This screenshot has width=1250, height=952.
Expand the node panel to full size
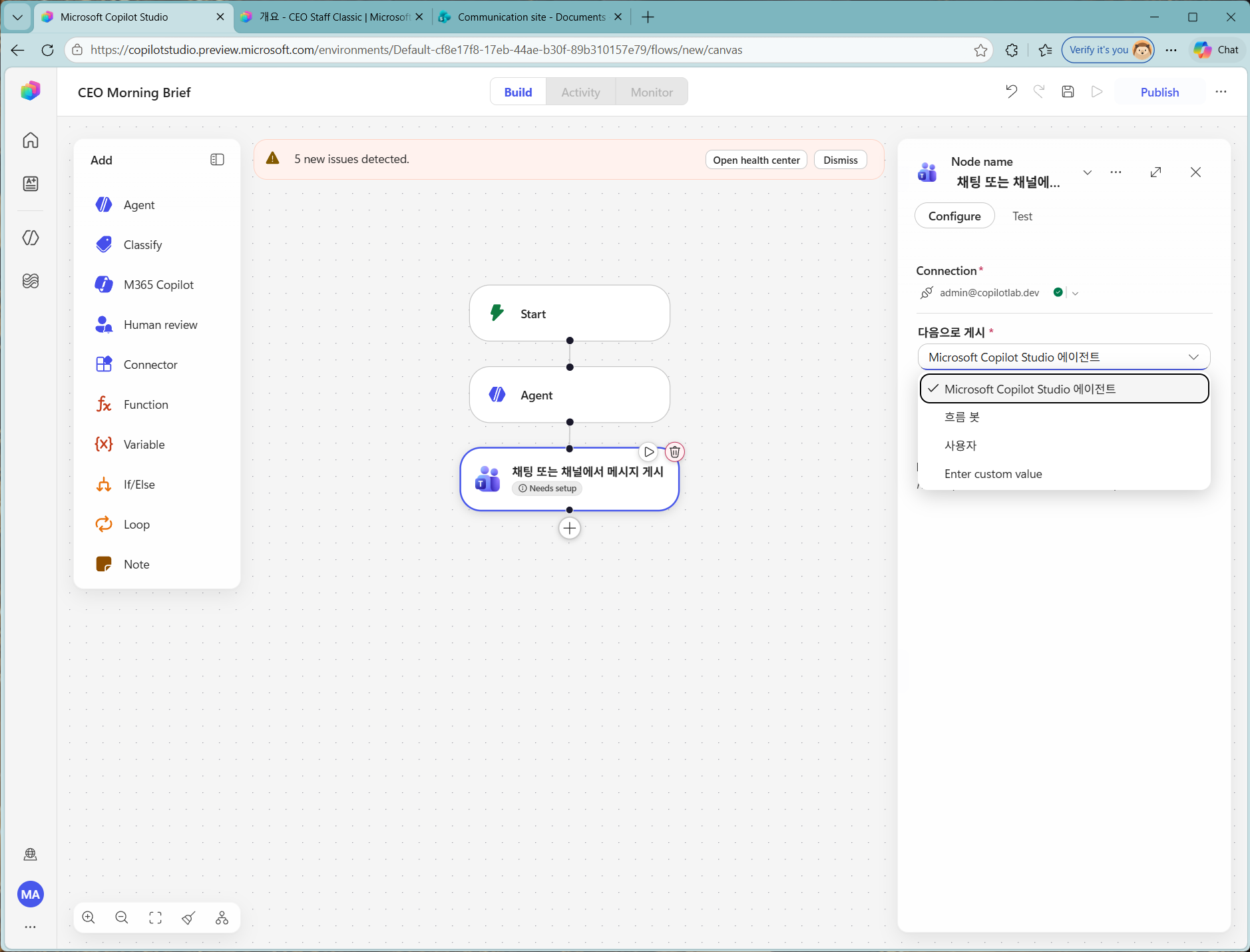pos(1156,172)
